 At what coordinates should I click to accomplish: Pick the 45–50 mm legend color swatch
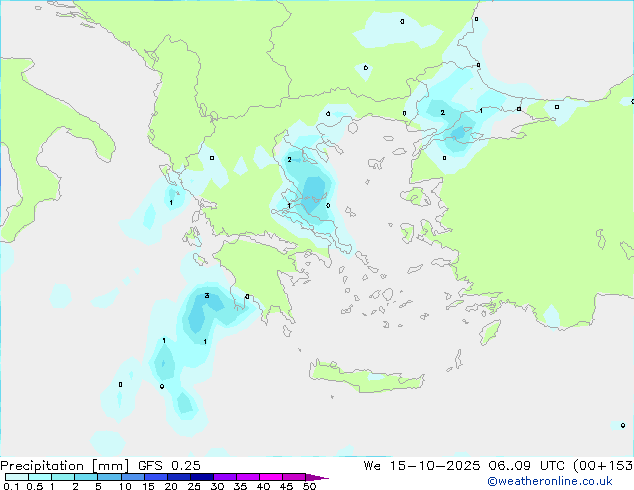pos(294,477)
